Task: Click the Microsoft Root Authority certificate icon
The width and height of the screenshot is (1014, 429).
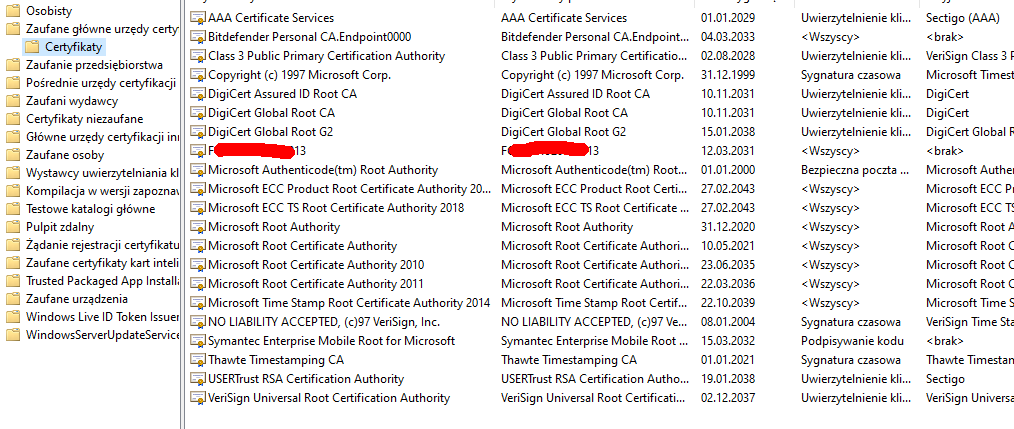Action: point(197,227)
